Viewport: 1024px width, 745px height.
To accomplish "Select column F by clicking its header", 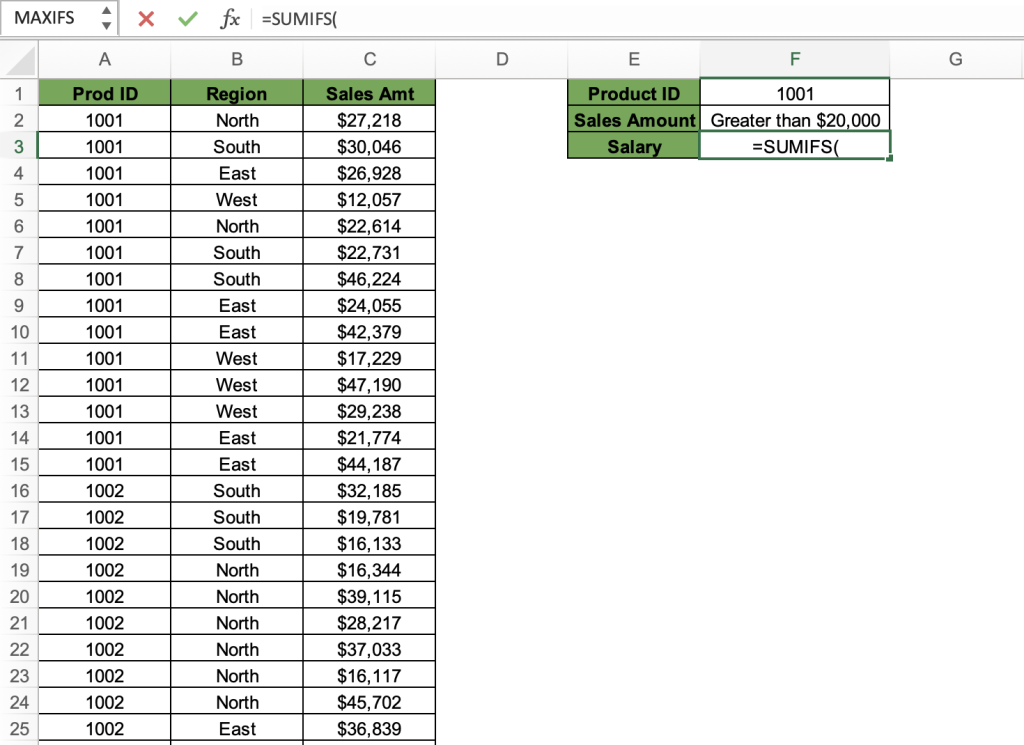I will tap(794, 60).
